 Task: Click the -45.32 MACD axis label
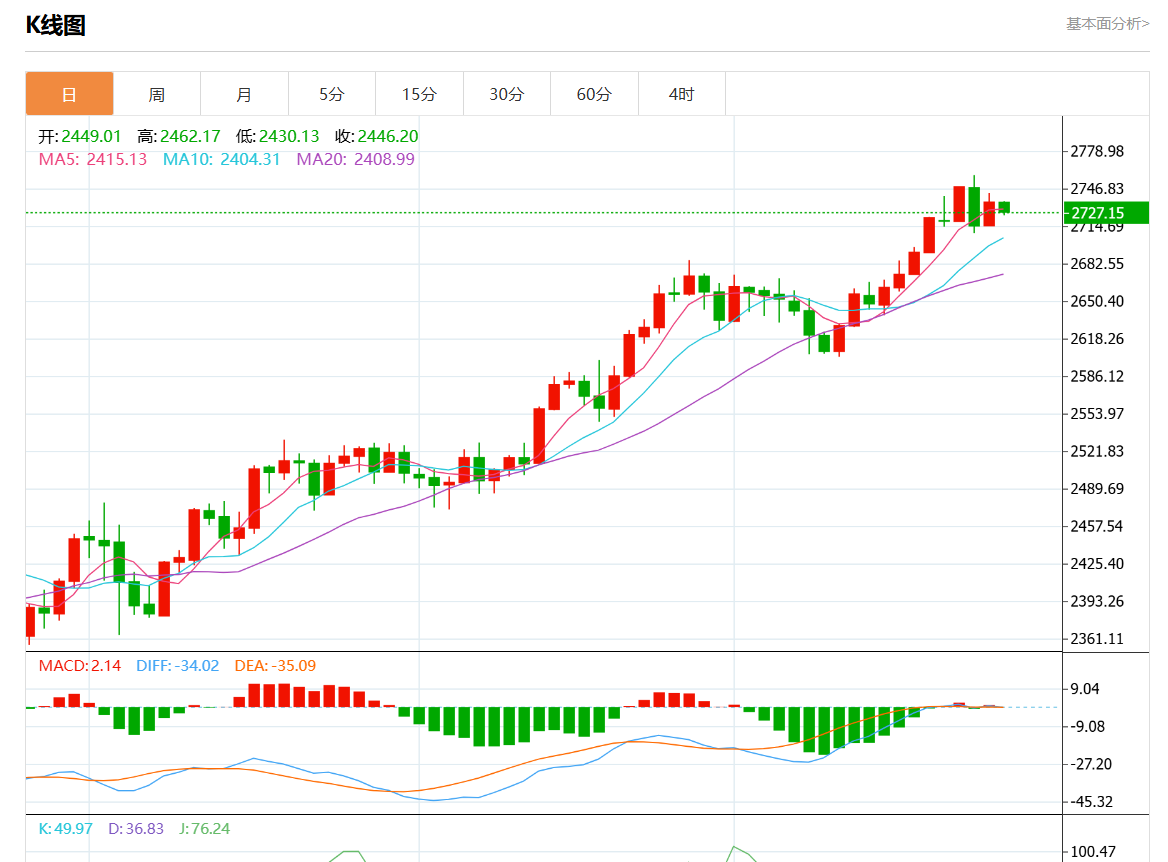pos(1091,802)
